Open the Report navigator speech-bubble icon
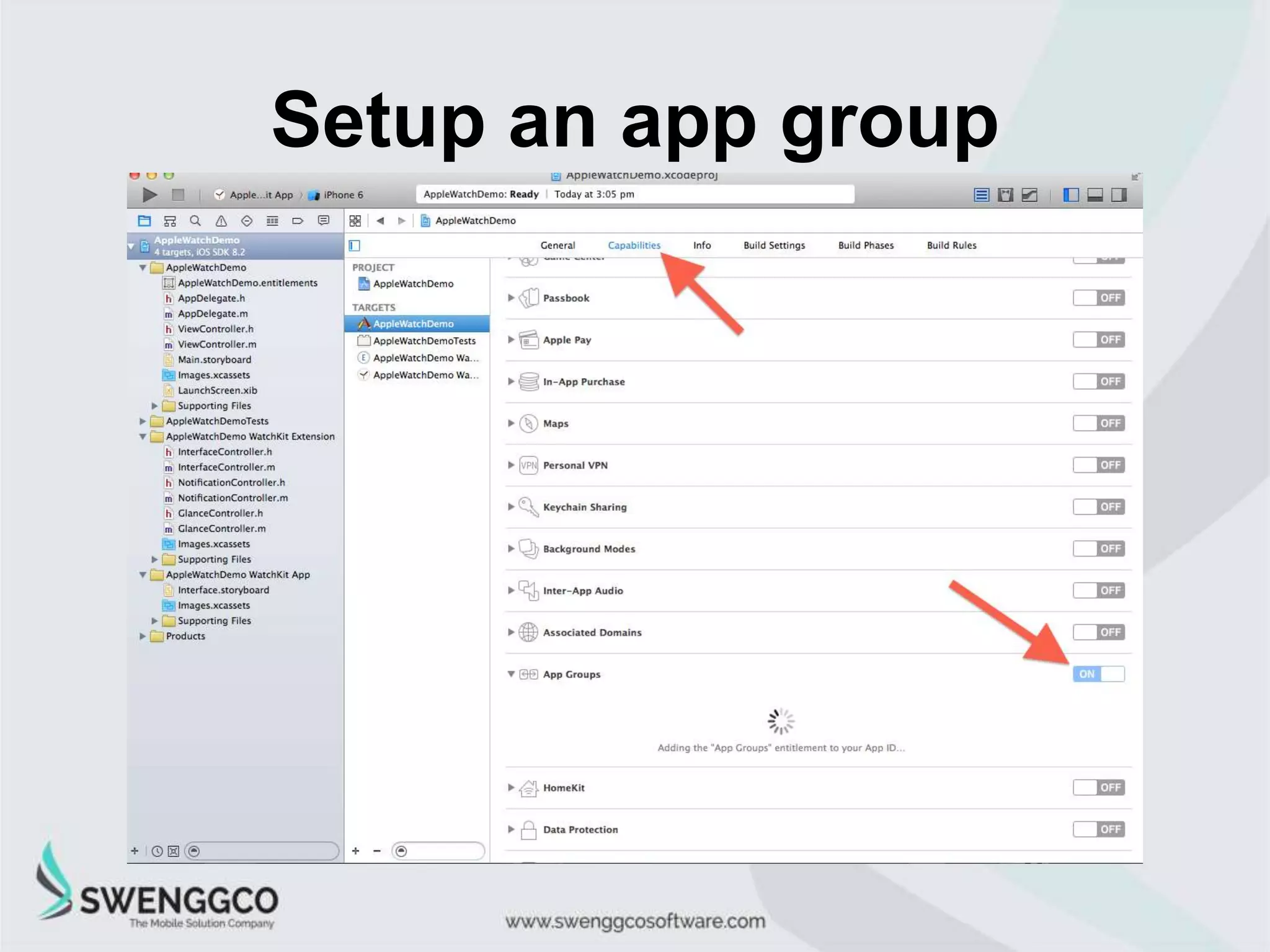 coord(323,221)
